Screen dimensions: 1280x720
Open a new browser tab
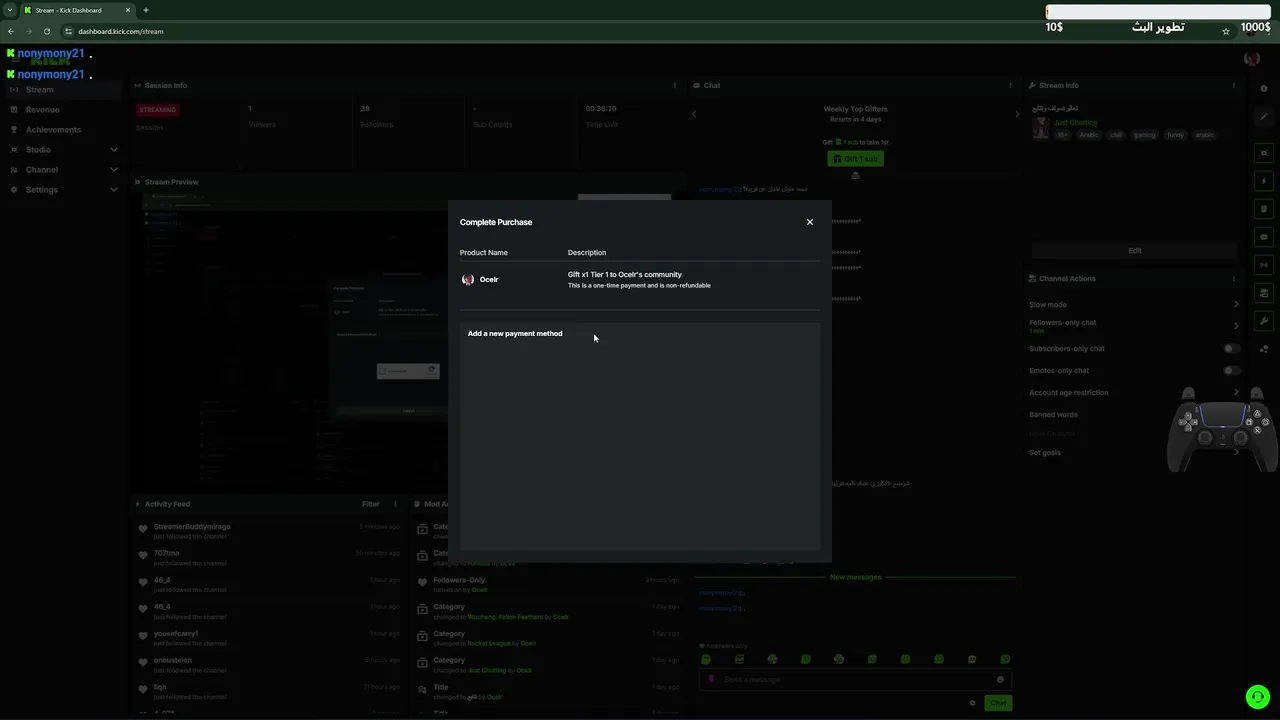coord(145,10)
